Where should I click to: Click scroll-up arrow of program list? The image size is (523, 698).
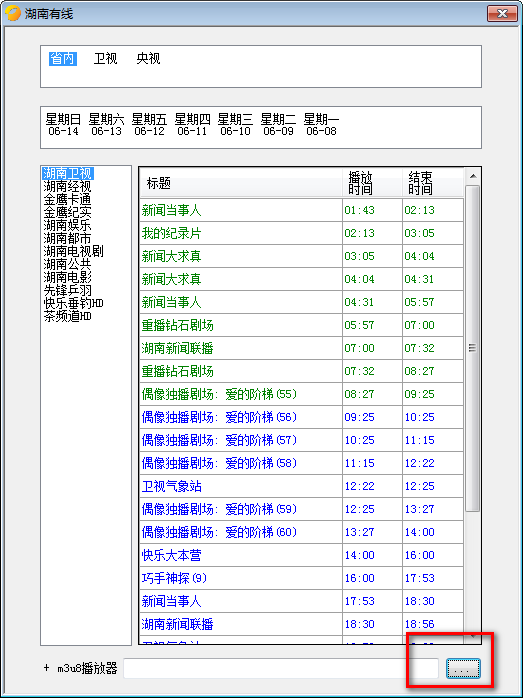pyautogui.click(x=472, y=176)
